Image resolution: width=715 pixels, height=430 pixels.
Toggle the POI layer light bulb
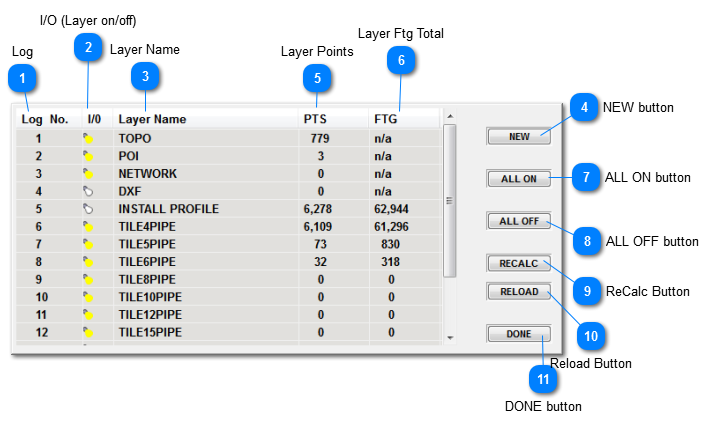(x=88, y=156)
